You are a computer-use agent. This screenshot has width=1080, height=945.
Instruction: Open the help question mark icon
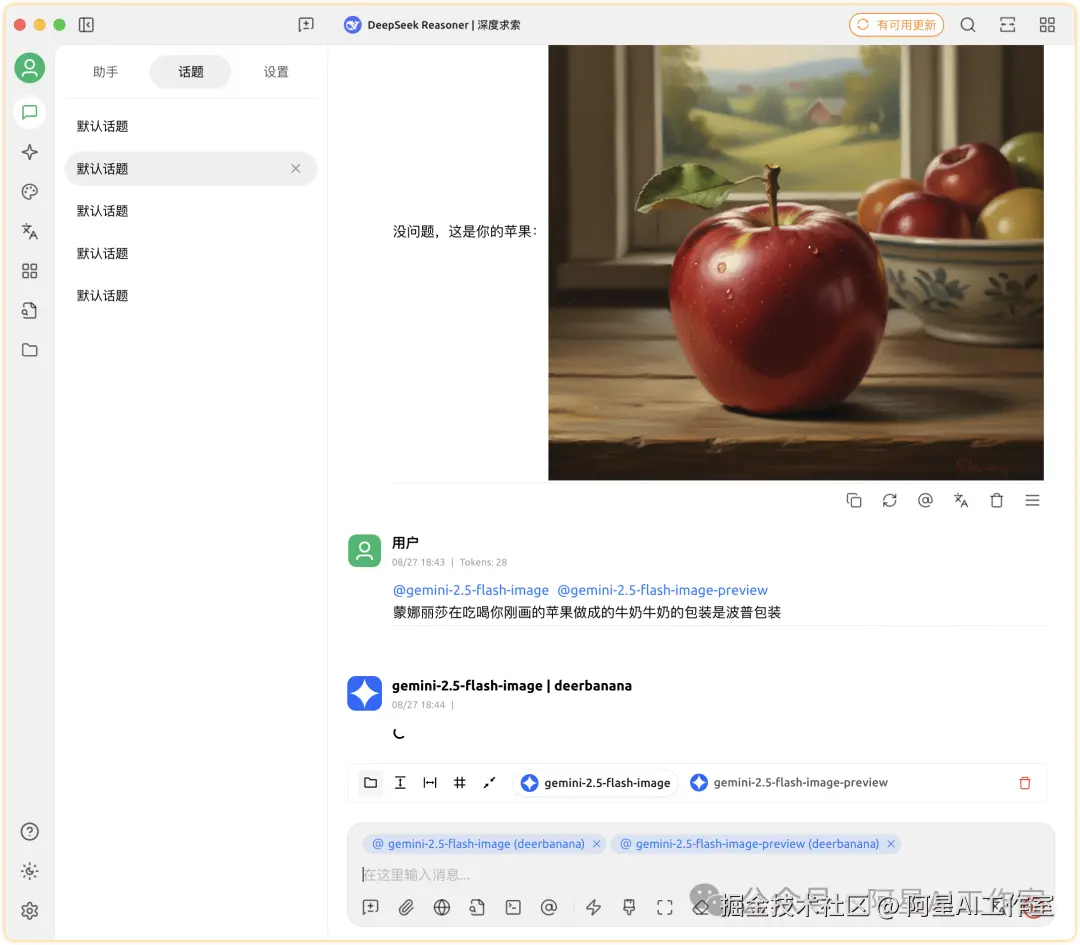click(x=30, y=832)
